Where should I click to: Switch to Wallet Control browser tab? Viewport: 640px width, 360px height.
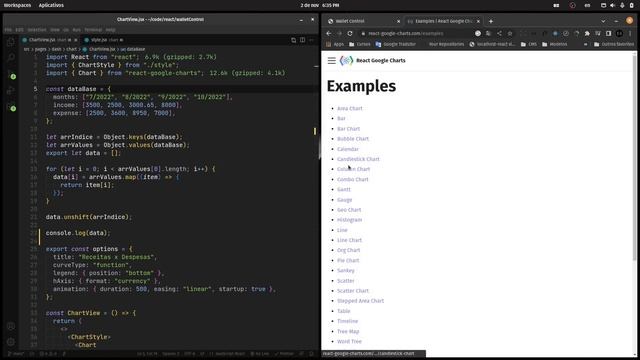click(x=364, y=21)
